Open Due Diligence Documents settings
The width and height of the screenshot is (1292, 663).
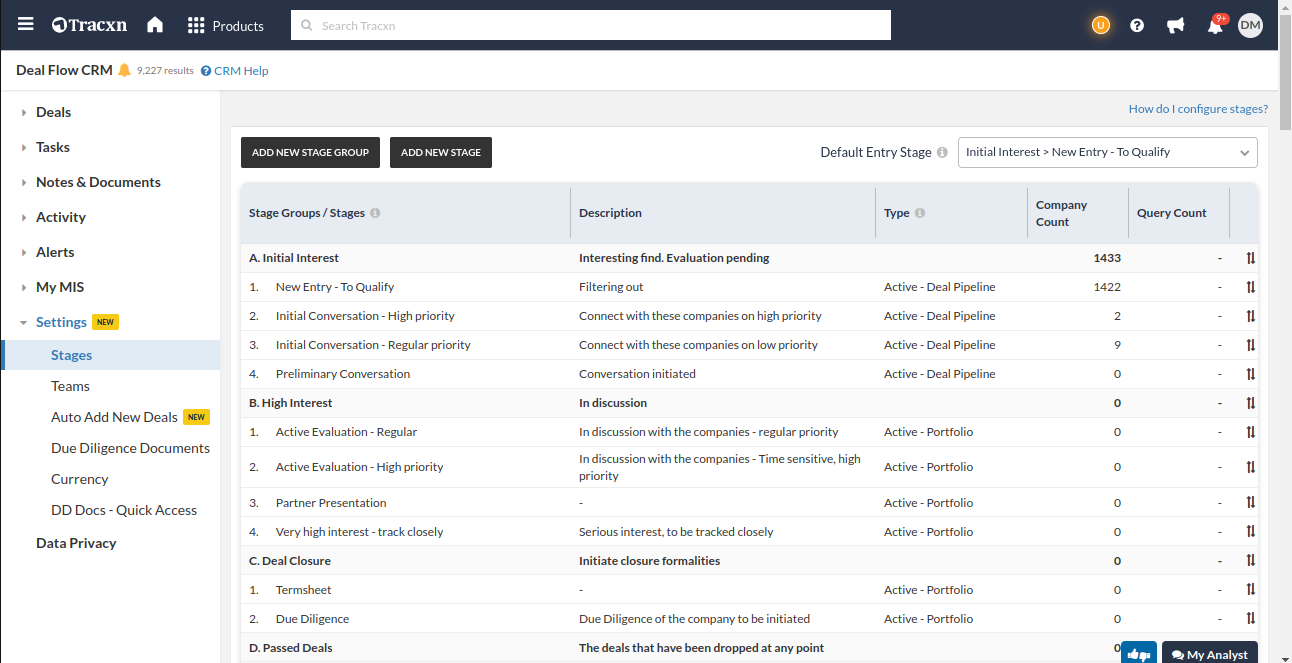tap(130, 448)
